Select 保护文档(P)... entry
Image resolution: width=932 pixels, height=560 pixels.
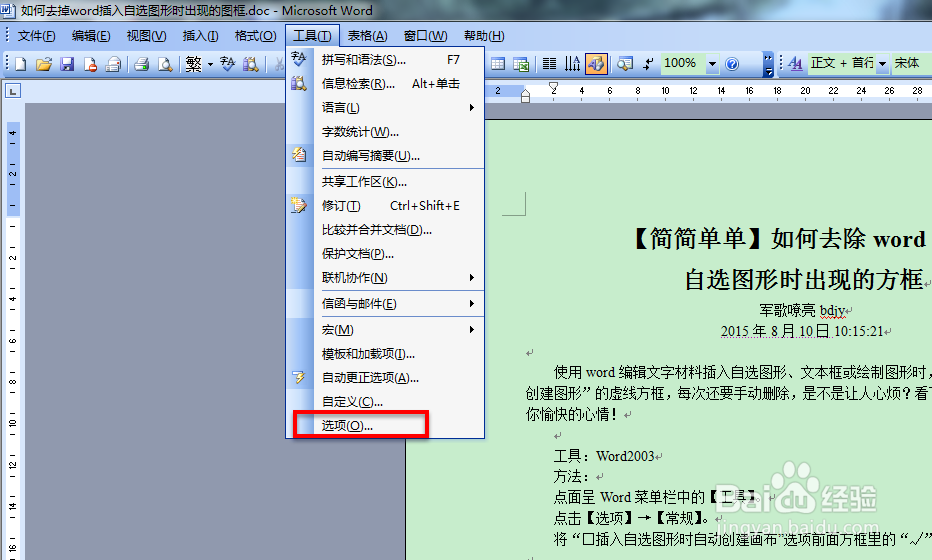click(385, 254)
